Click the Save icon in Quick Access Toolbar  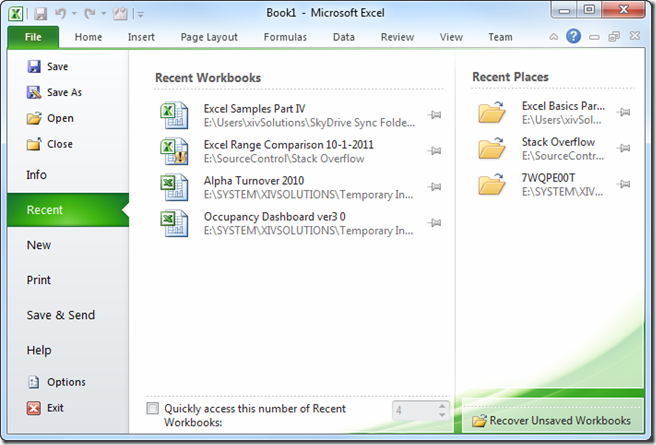42,14
